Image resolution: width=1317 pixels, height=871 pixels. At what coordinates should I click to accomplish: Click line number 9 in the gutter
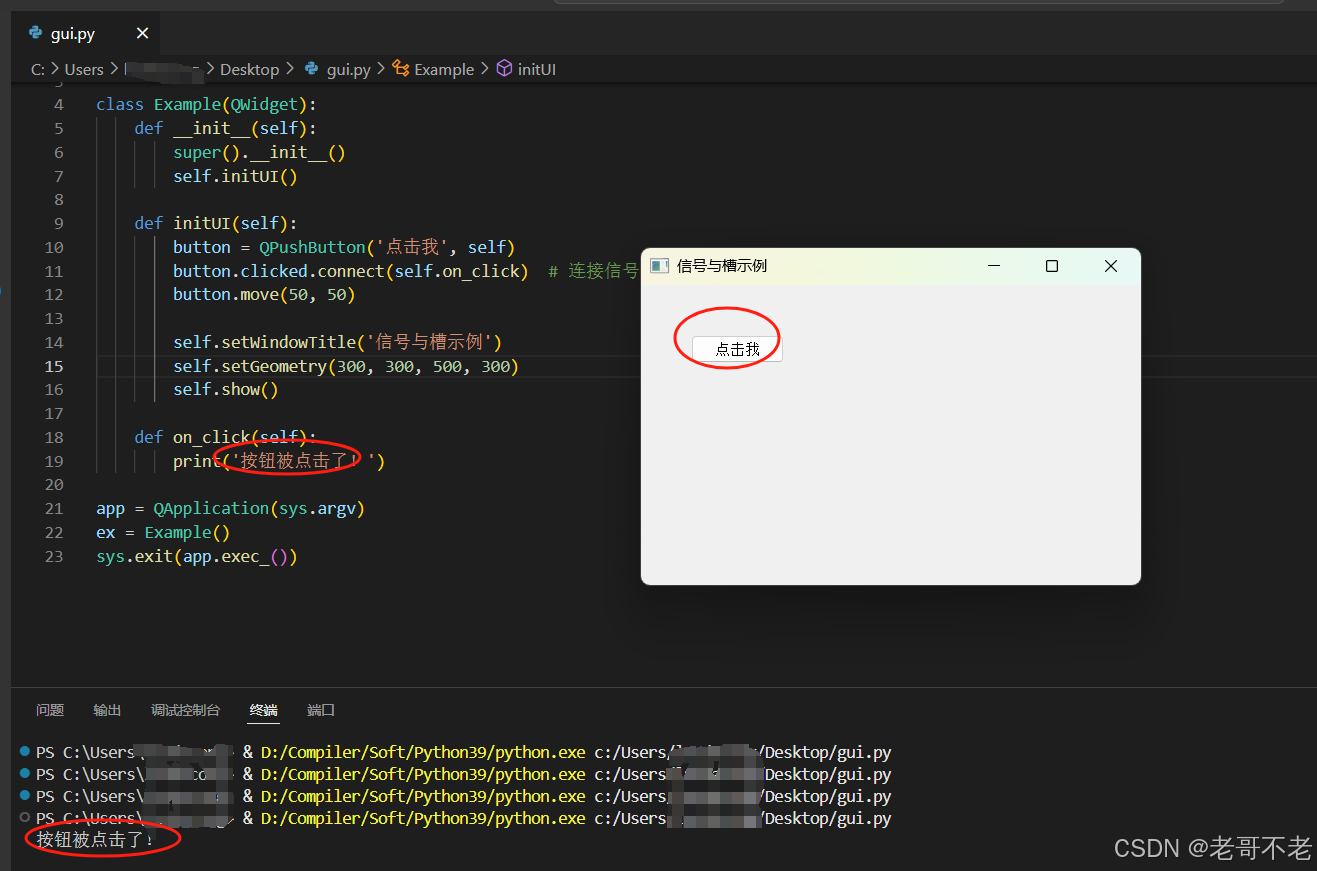coord(58,223)
